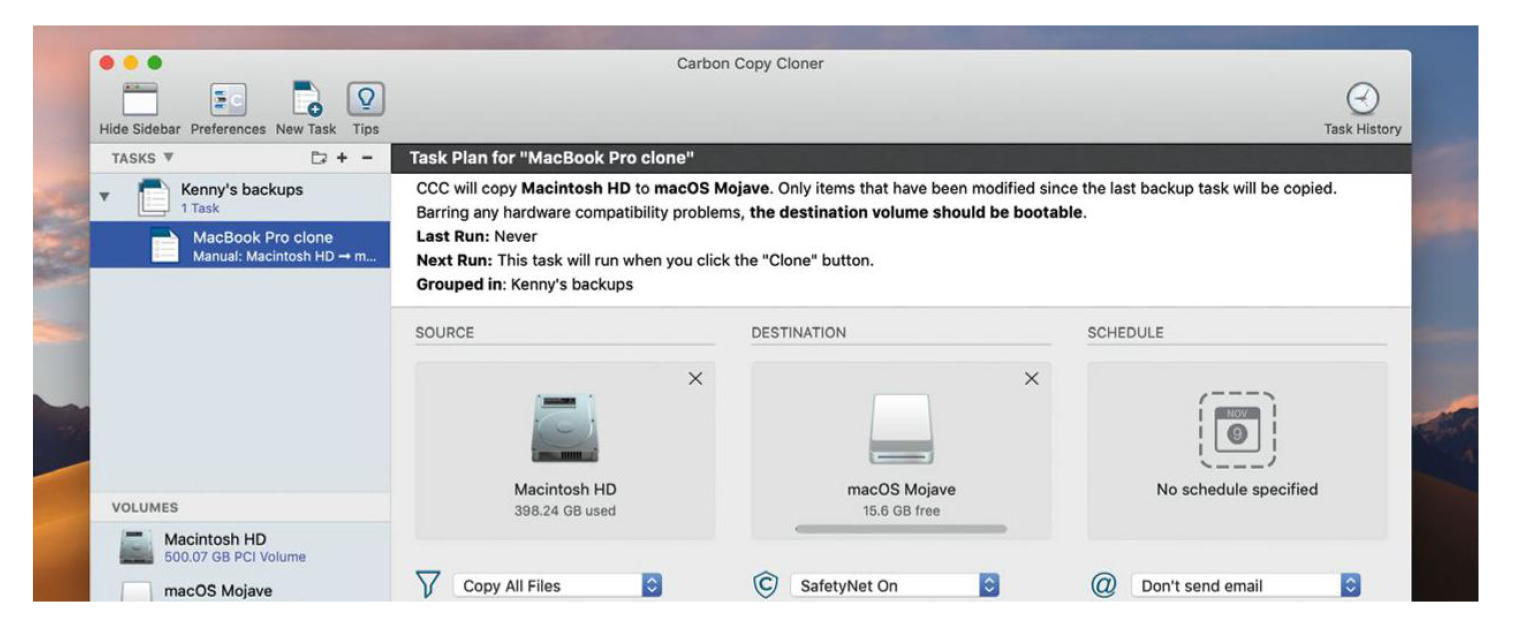Click the macOS Mojave destination drive icon

click(x=901, y=427)
